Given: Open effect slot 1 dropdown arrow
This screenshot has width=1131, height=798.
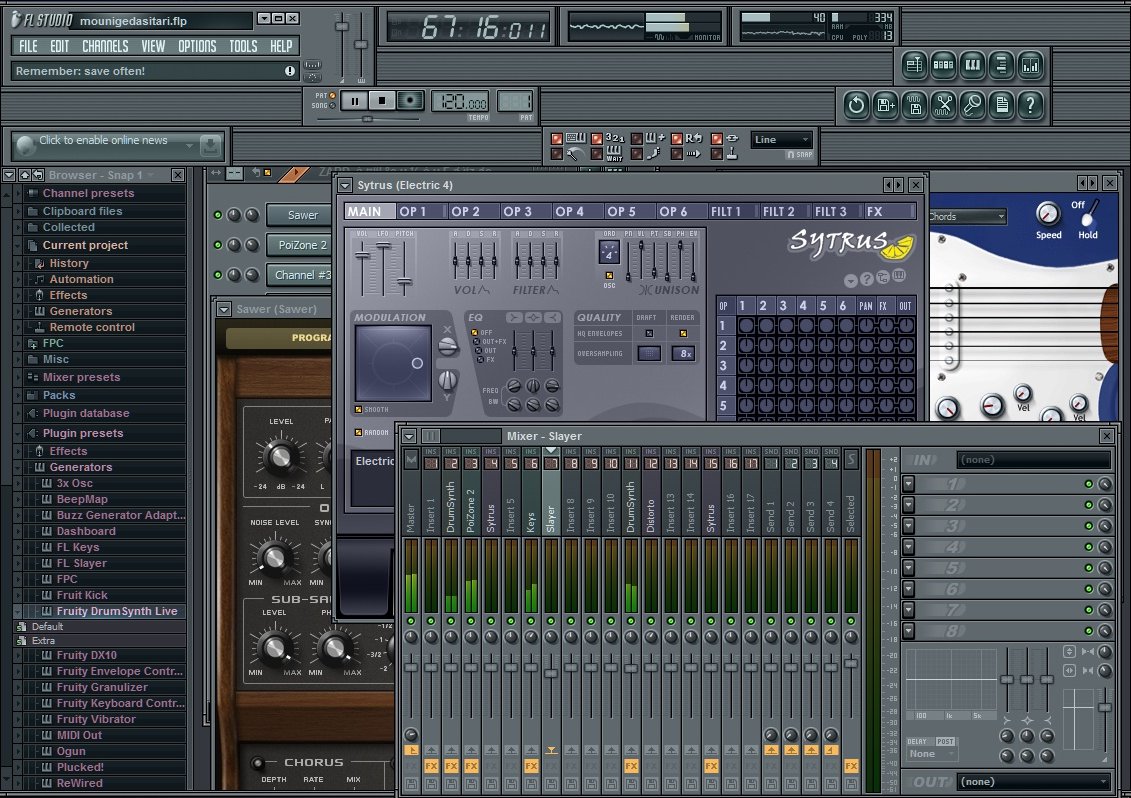Looking at the screenshot, I should pyautogui.click(x=909, y=484).
